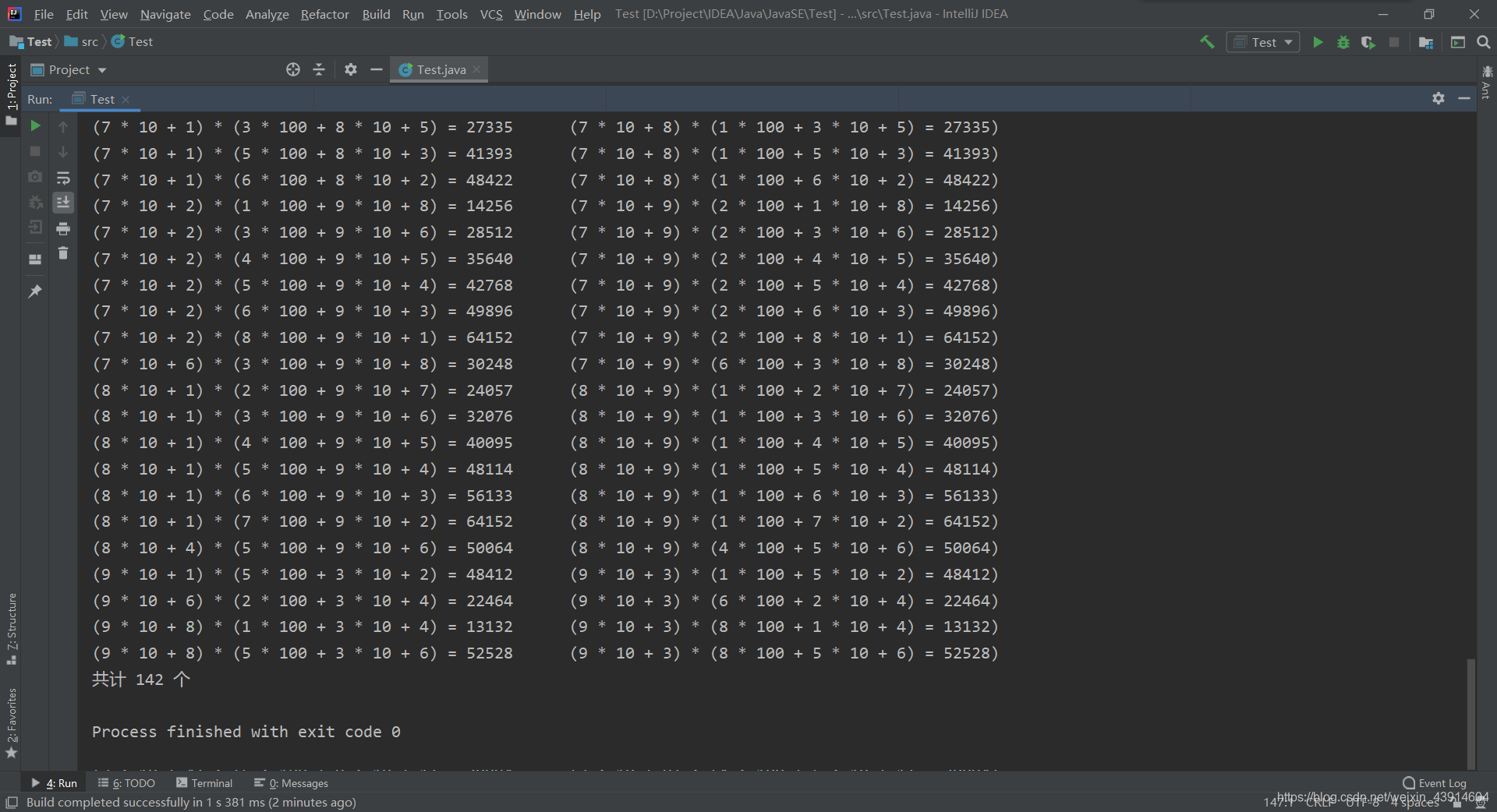This screenshot has height=812, width=1497.
Task: Open the Analyze menu
Action: (267, 14)
